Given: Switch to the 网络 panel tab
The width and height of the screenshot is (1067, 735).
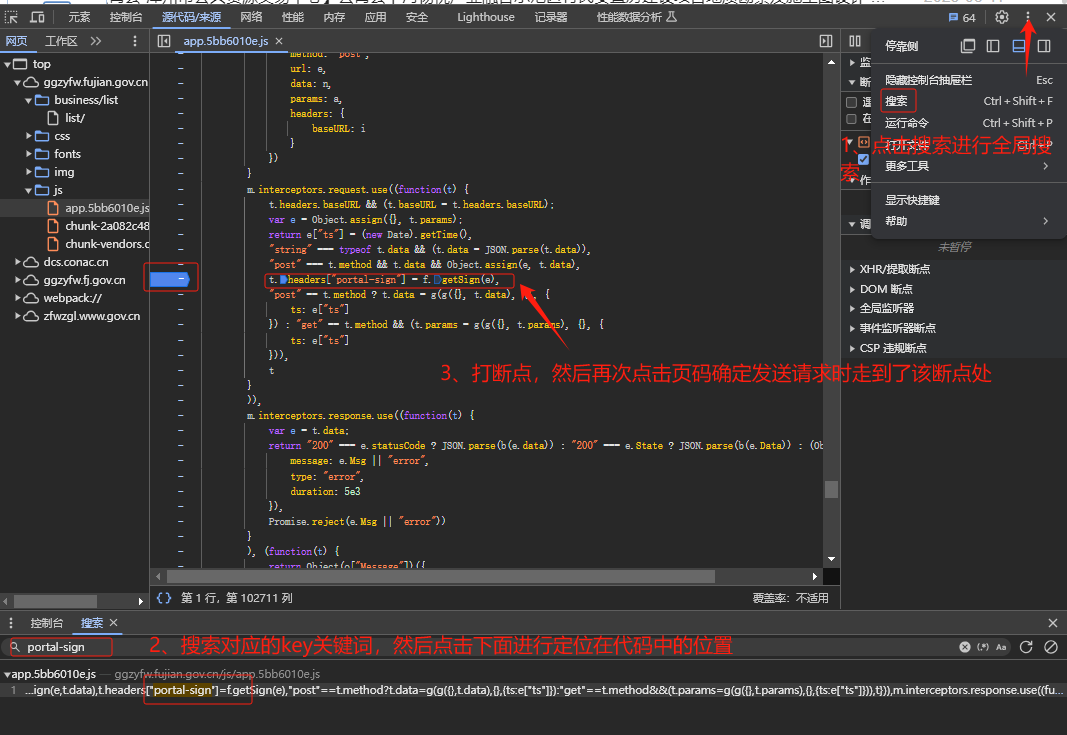Looking at the screenshot, I should pyautogui.click(x=251, y=17).
